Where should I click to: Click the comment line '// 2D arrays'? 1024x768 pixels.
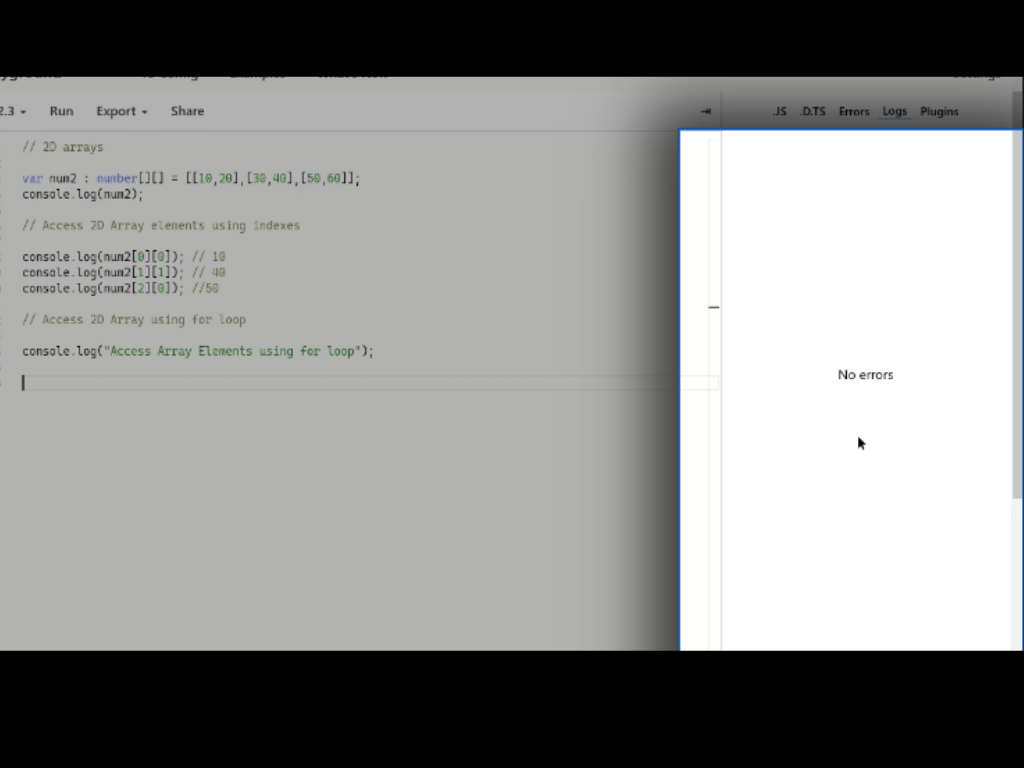[63, 146]
